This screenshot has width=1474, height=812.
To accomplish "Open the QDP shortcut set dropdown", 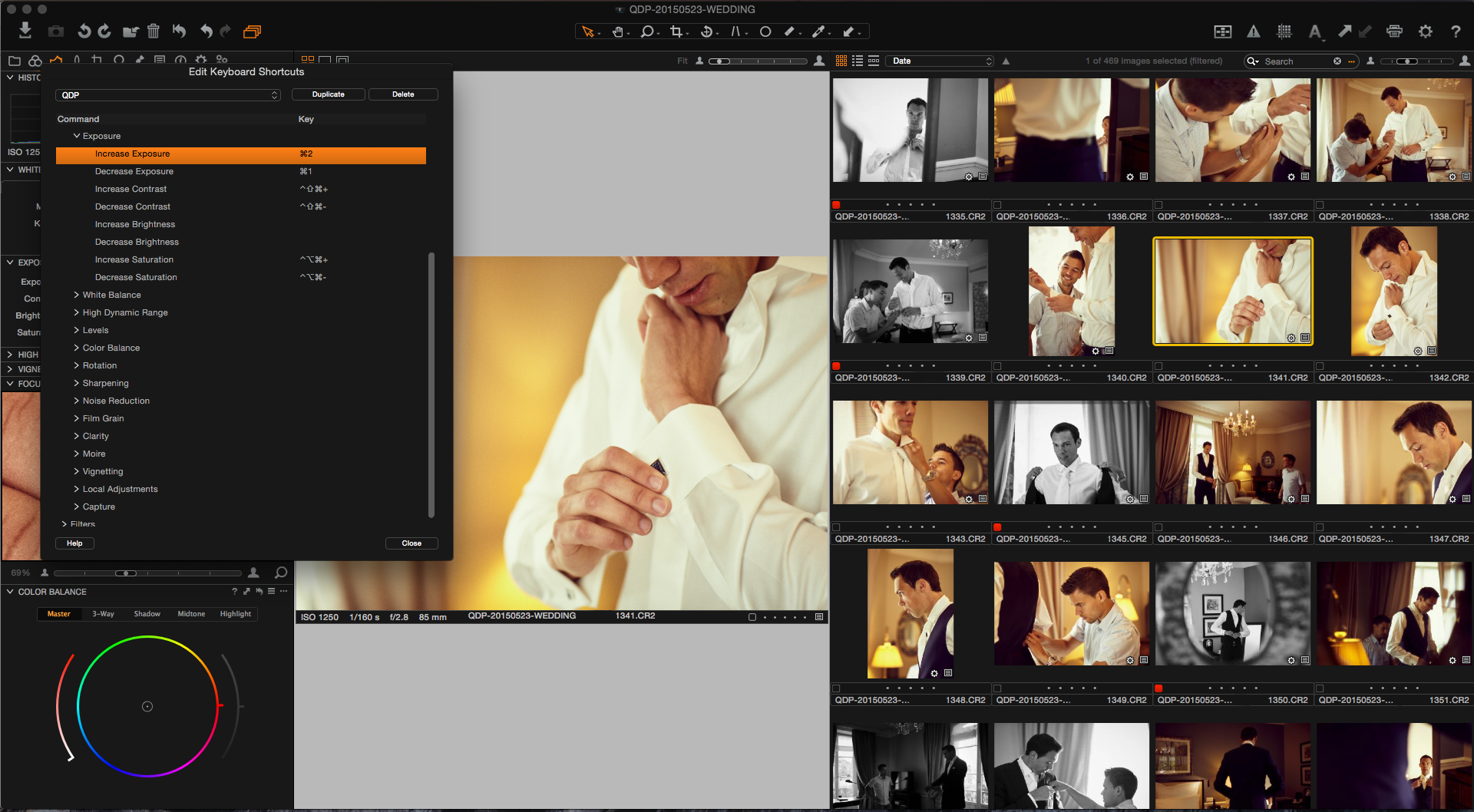I will pyautogui.click(x=168, y=95).
